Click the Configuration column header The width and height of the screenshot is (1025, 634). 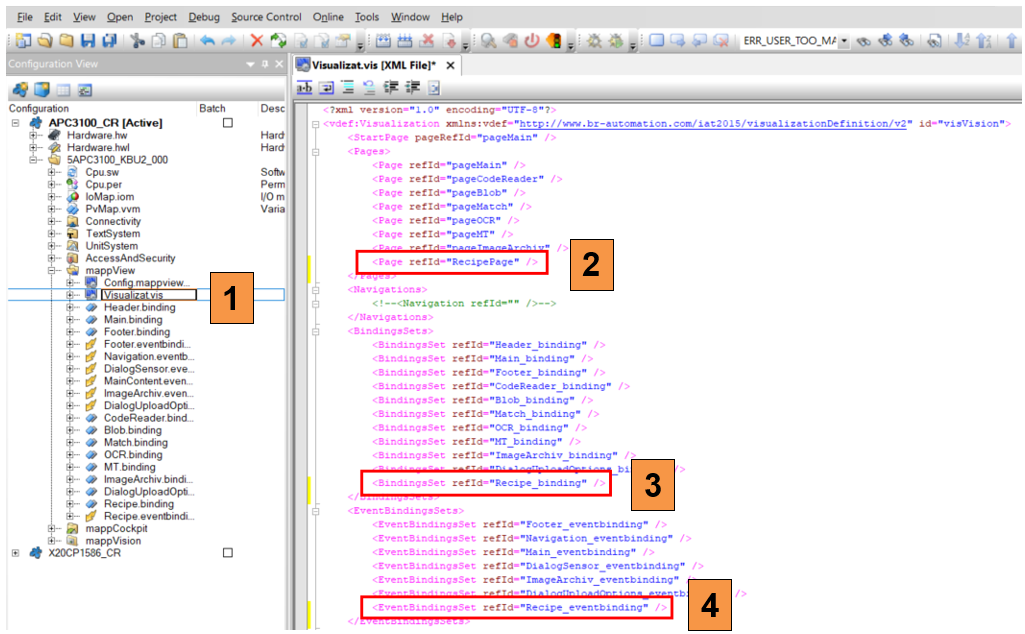point(39,108)
